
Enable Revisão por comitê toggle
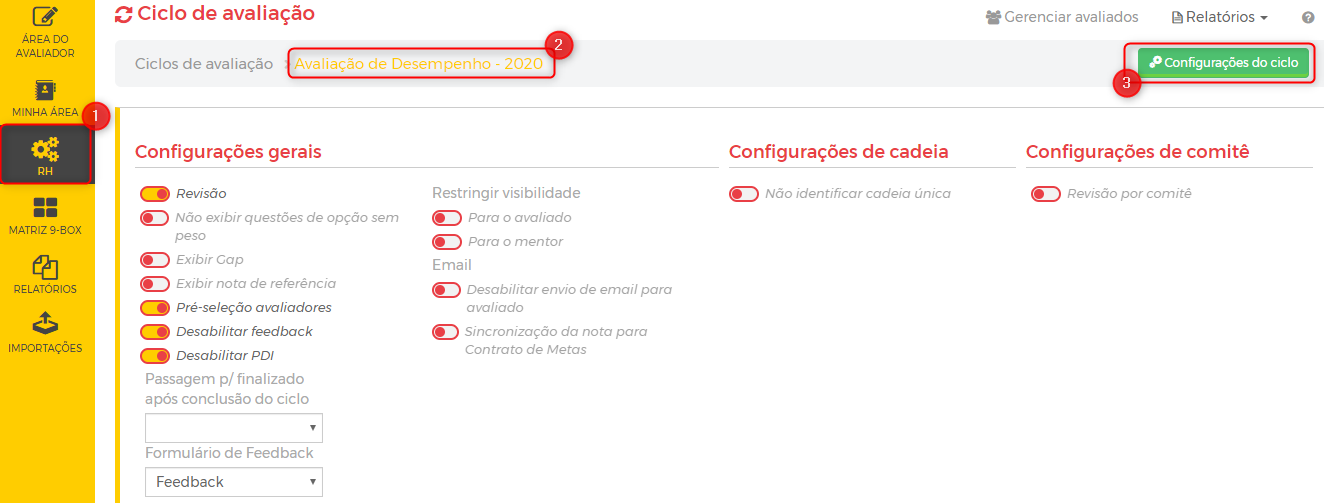[x=1045, y=194]
